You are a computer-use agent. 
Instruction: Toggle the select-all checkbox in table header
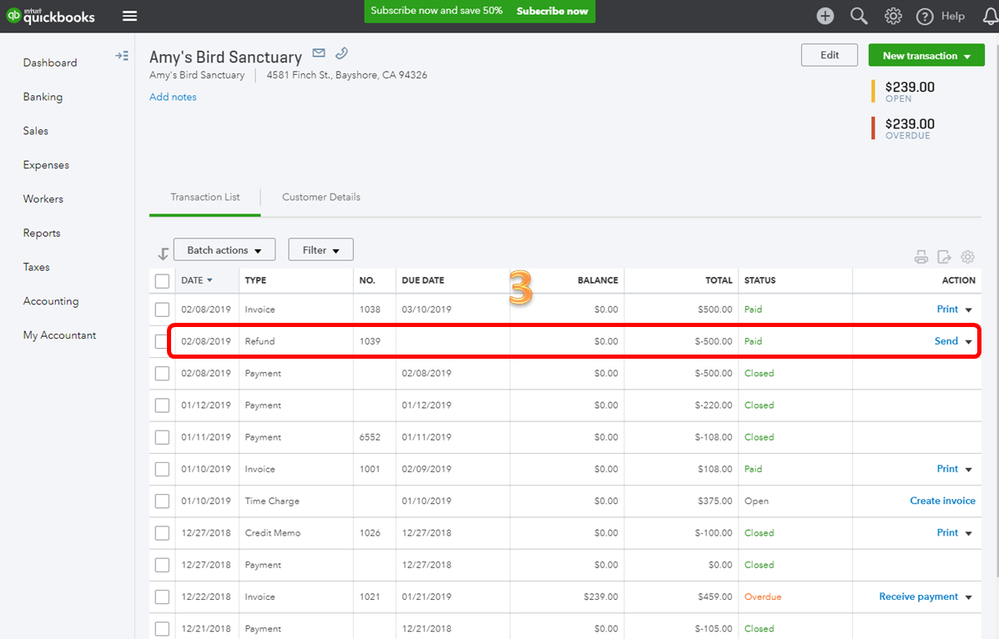(162, 281)
